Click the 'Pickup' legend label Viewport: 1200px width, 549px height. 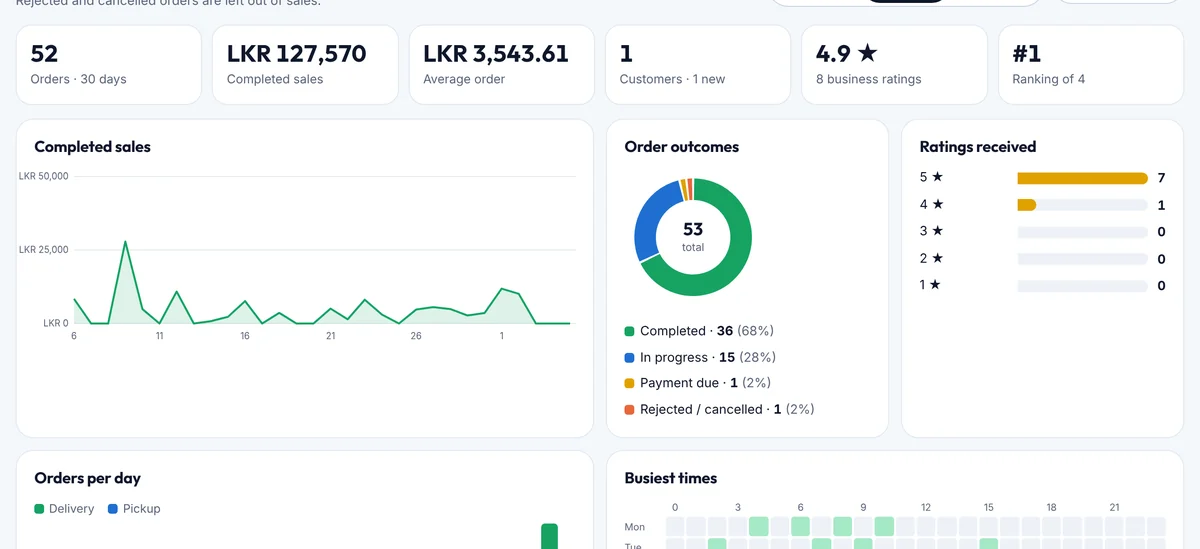(x=141, y=509)
